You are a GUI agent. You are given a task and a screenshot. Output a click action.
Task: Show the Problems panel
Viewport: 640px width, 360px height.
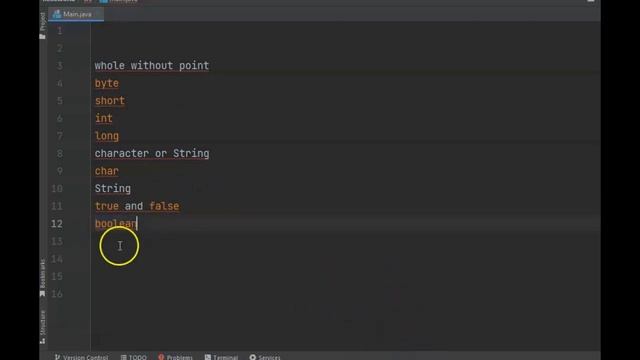176,357
